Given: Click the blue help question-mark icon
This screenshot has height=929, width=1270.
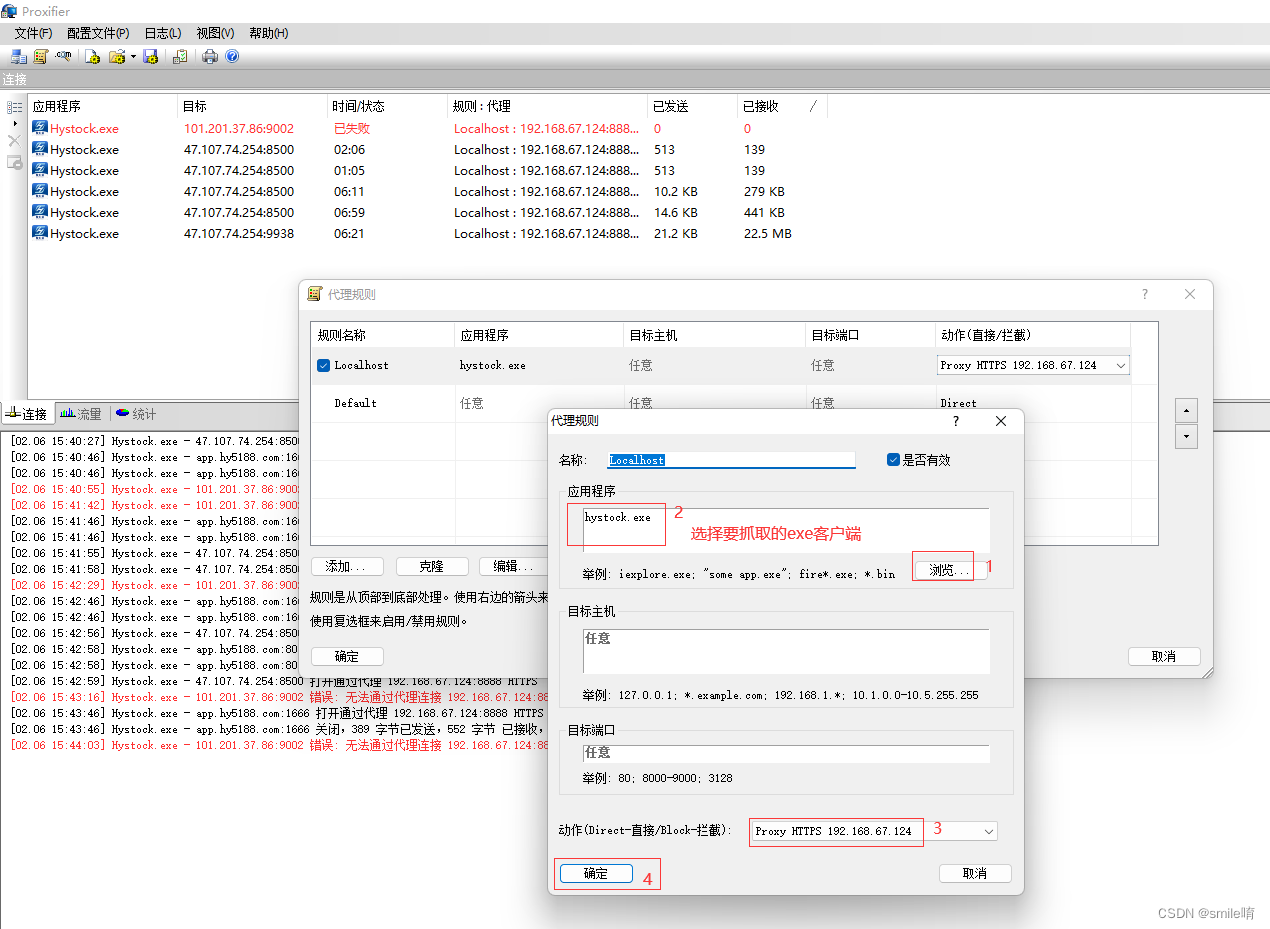Looking at the screenshot, I should tap(232, 57).
